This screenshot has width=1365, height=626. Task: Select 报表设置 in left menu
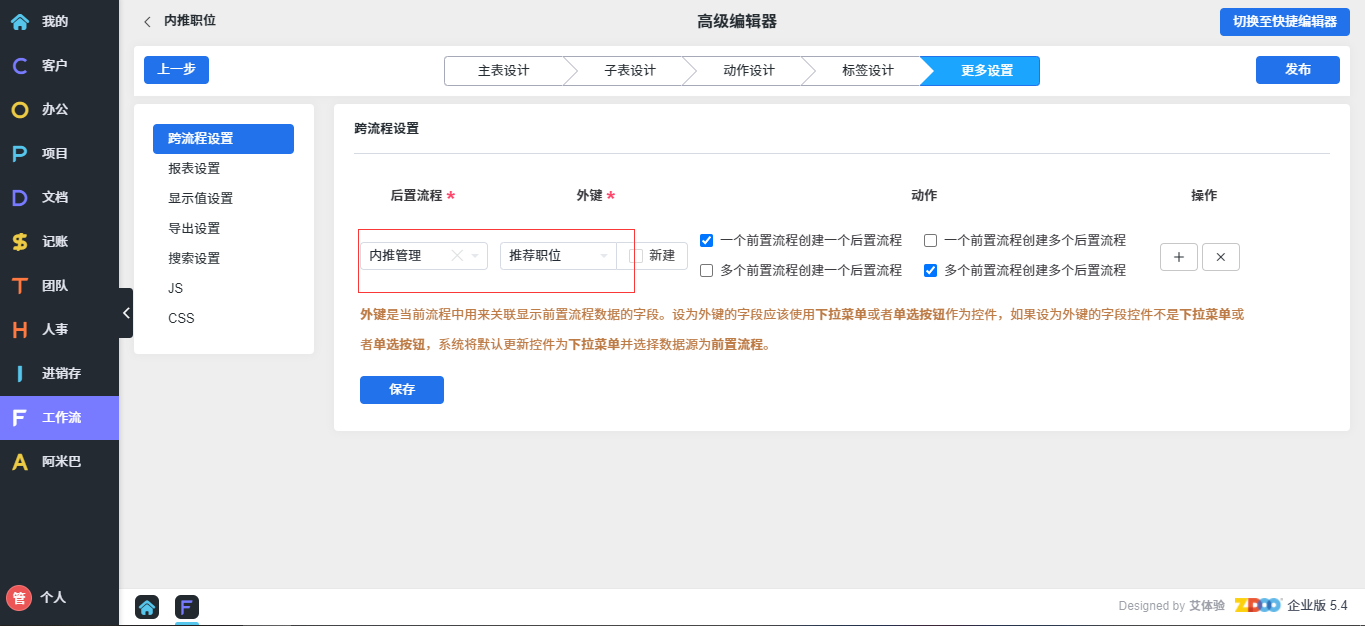(x=194, y=169)
